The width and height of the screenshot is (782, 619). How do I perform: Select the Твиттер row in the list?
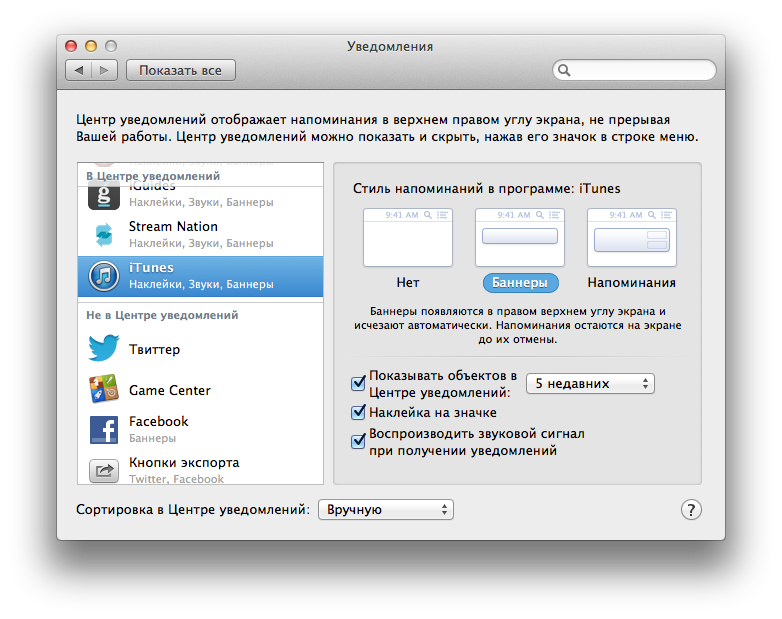[200, 349]
